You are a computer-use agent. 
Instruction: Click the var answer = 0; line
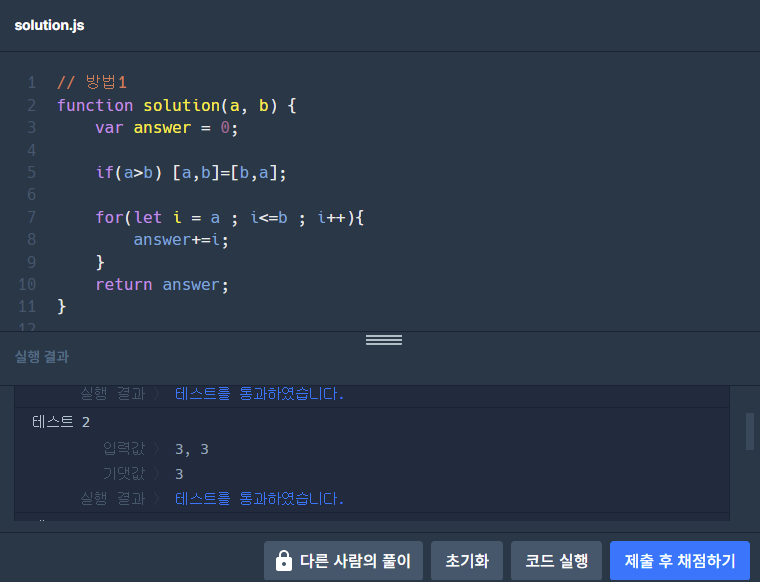167,127
